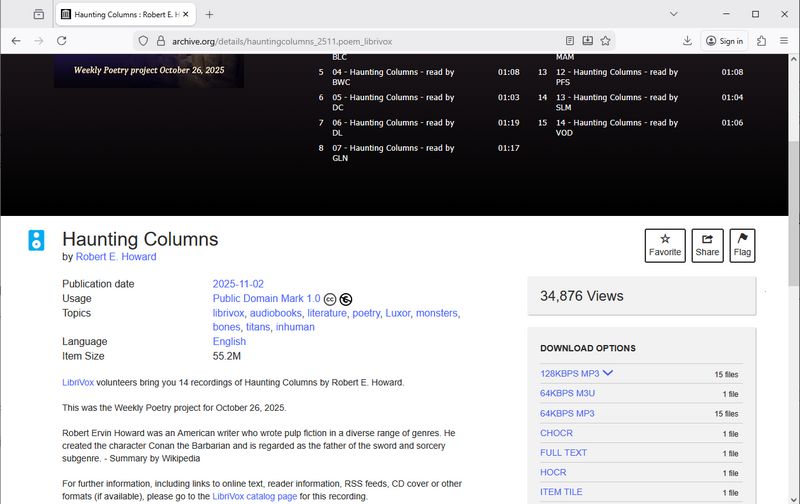Play track 13 read by SLM
800x504 pixels.
[x=641, y=103]
